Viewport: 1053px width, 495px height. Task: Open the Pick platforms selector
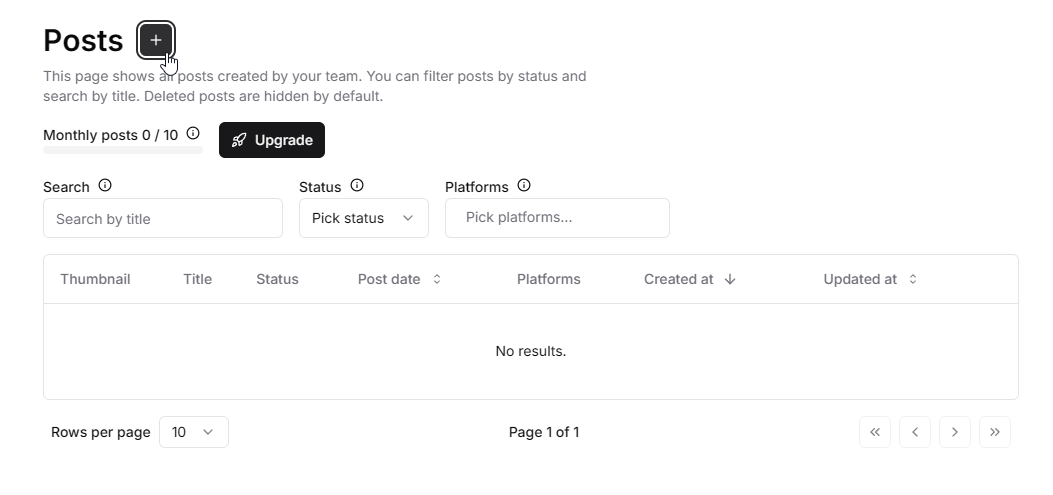tap(557, 218)
